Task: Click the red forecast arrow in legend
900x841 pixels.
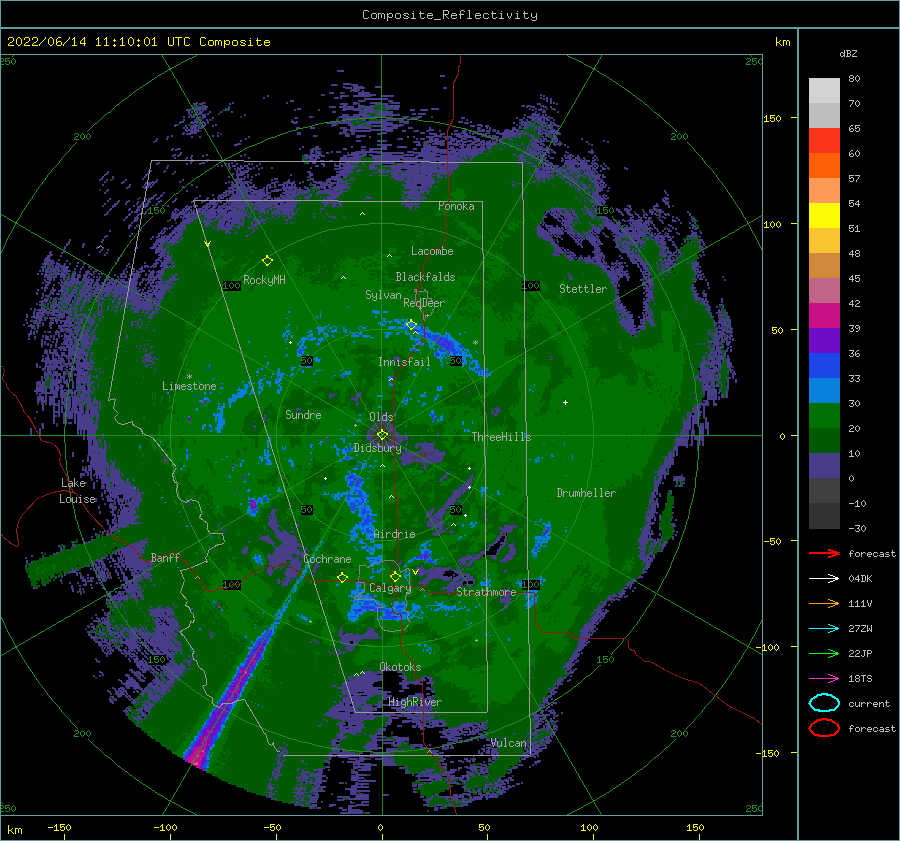Action: click(x=824, y=553)
